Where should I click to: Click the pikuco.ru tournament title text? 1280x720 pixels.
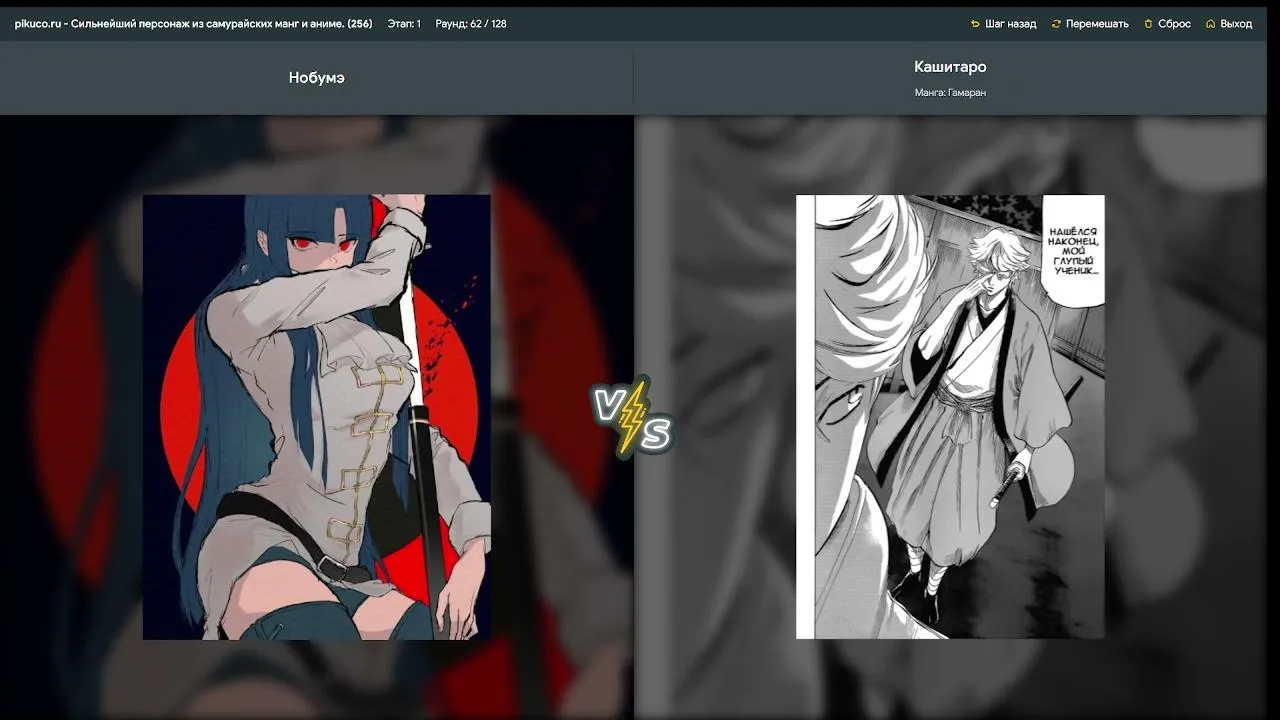click(193, 24)
